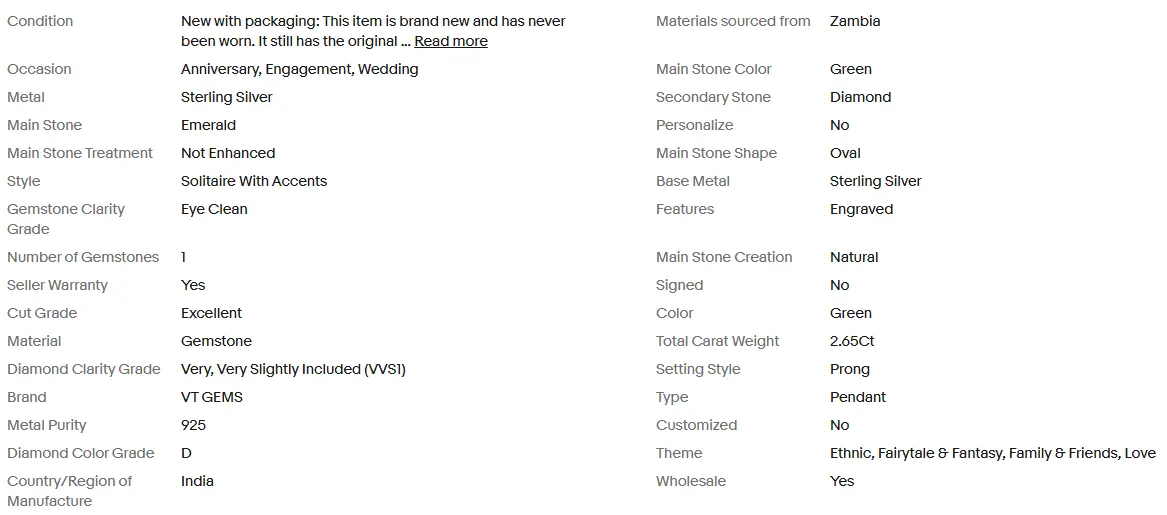Viewport: 1167px width, 515px height.
Task: Click the Prong setting style value
Action: pyautogui.click(x=850, y=369)
